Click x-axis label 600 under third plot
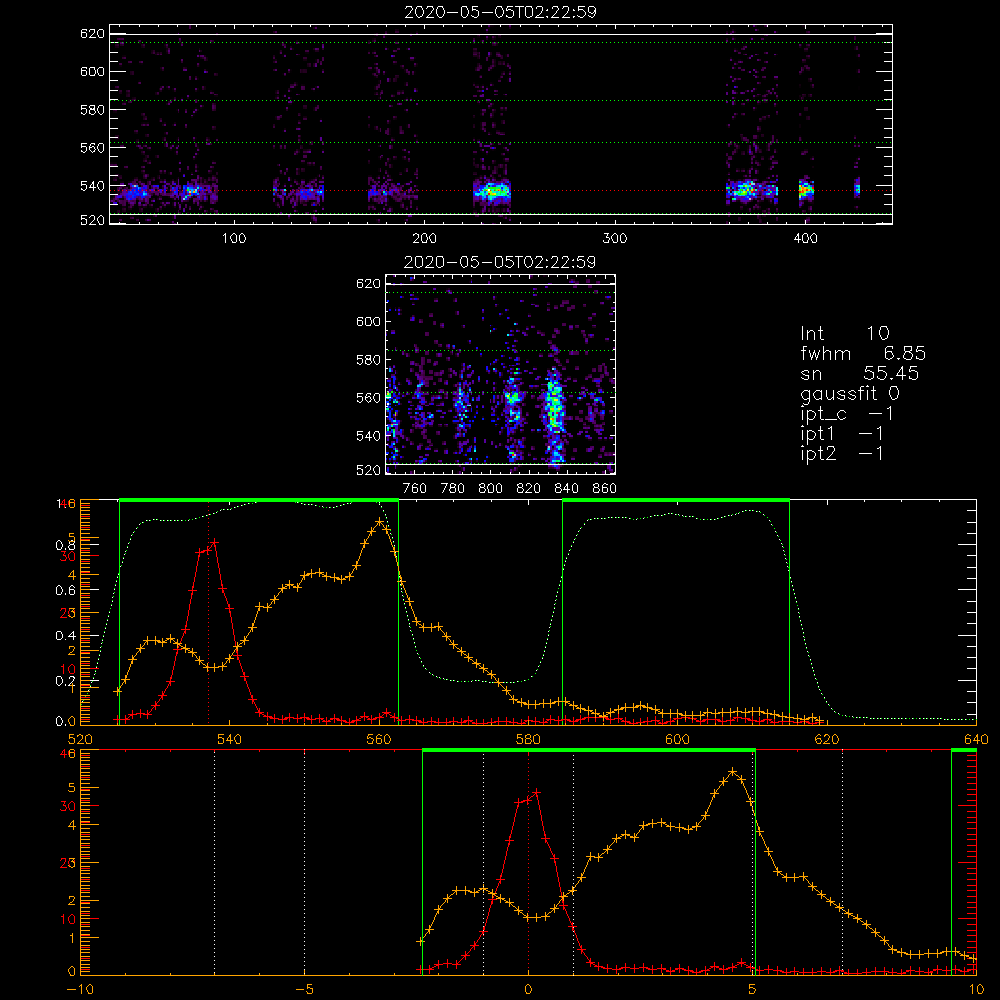The height and width of the screenshot is (1000, 1000). click(x=677, y=739)
